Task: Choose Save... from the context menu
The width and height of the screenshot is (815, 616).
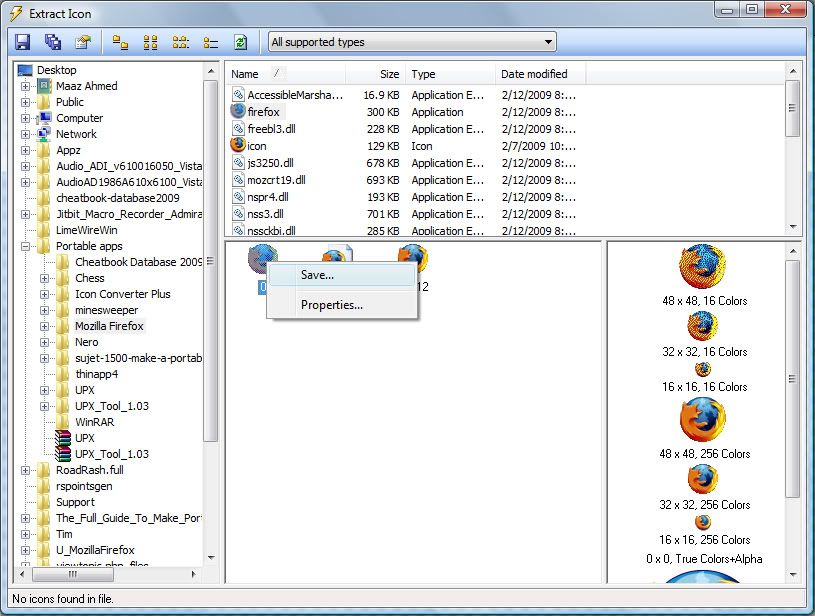Action: [317, 275]
